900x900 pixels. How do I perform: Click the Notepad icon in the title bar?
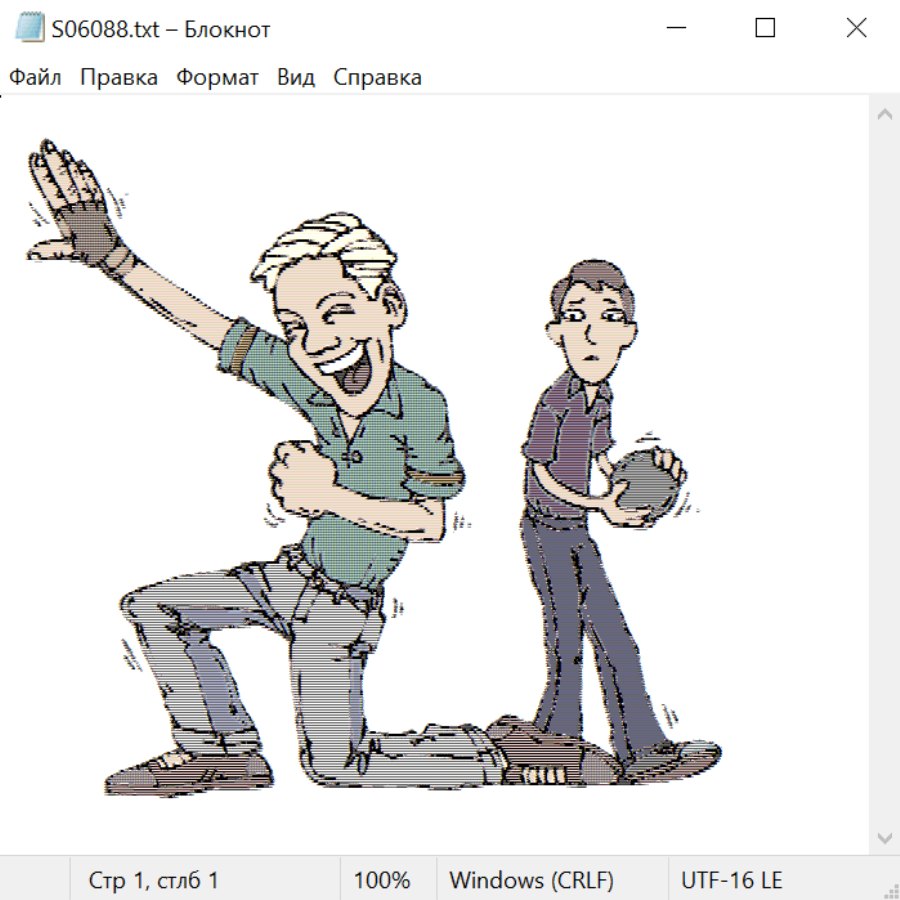(31, 29)
